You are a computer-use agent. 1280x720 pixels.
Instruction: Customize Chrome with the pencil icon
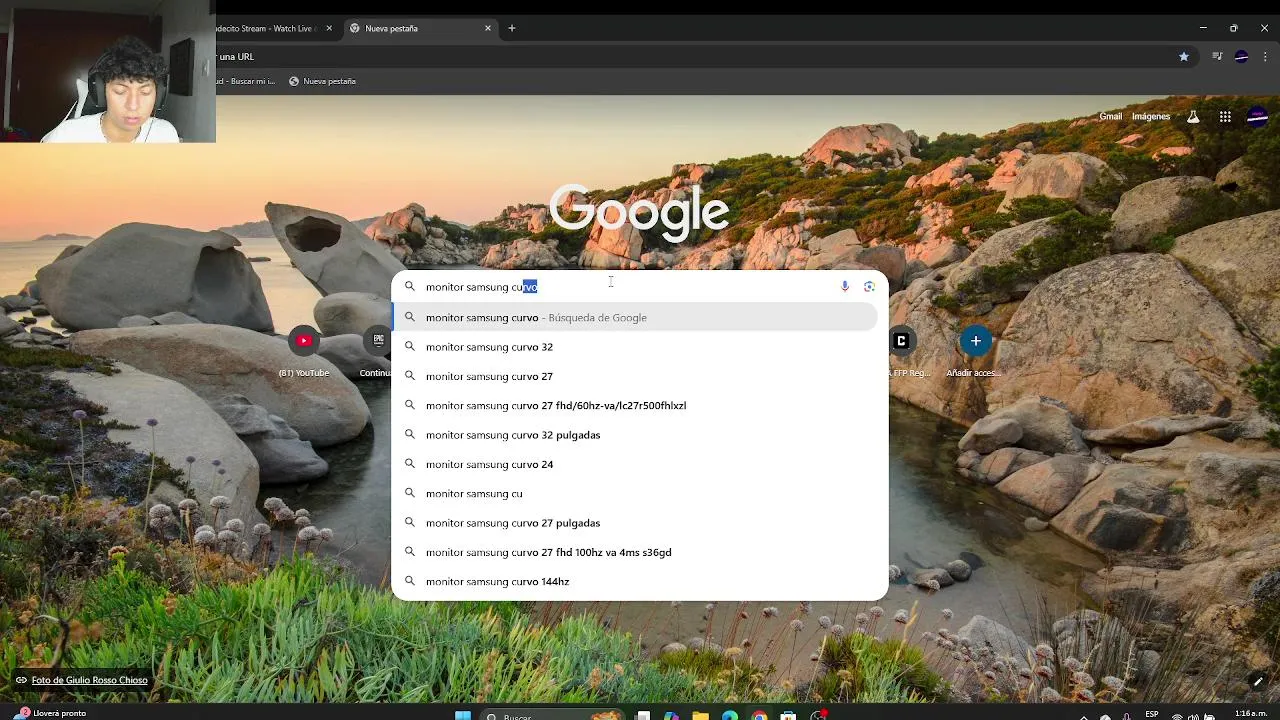pos(1258,682)
